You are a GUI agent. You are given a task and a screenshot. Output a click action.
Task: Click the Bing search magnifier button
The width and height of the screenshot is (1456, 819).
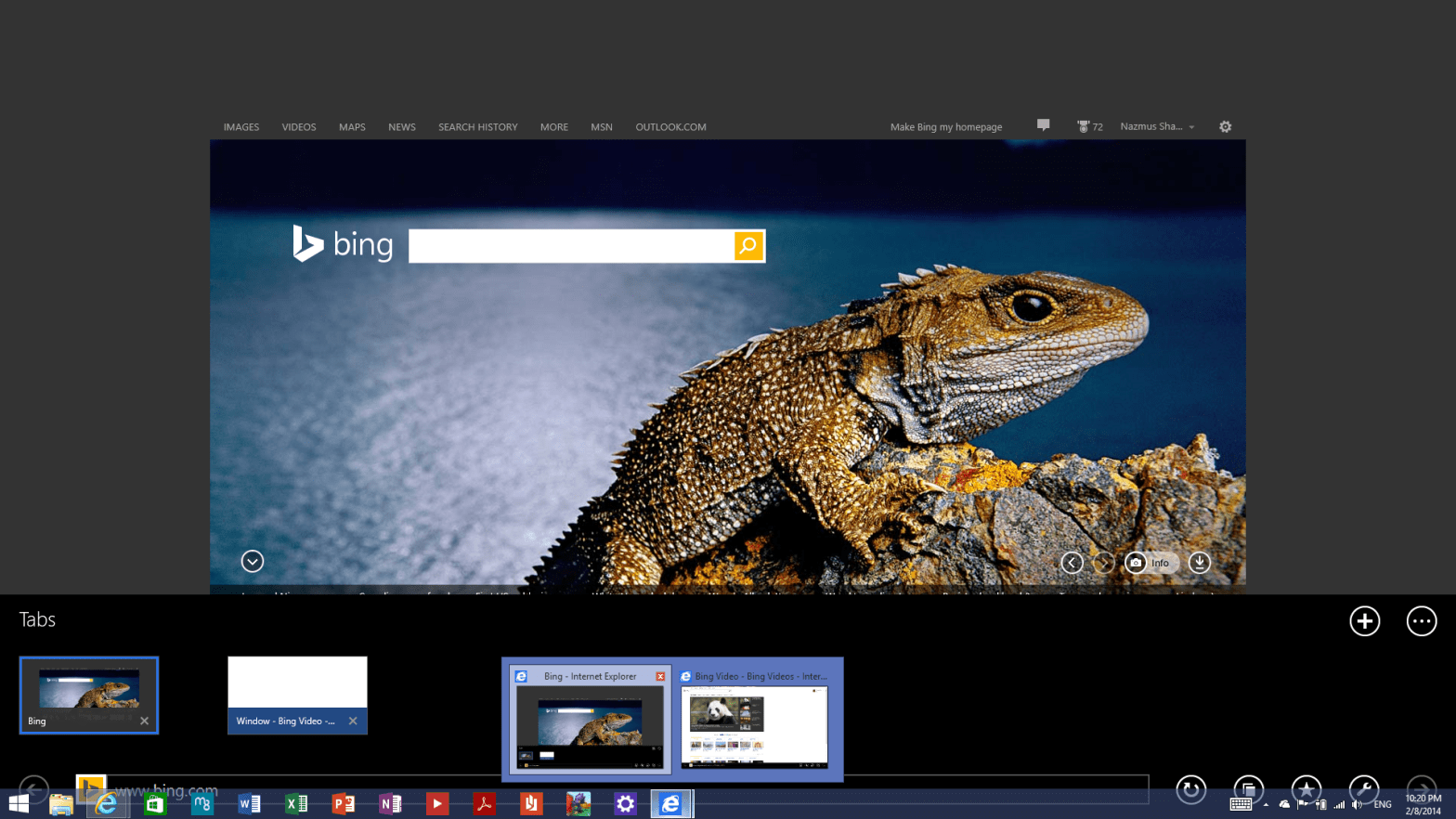coord(747,245)
